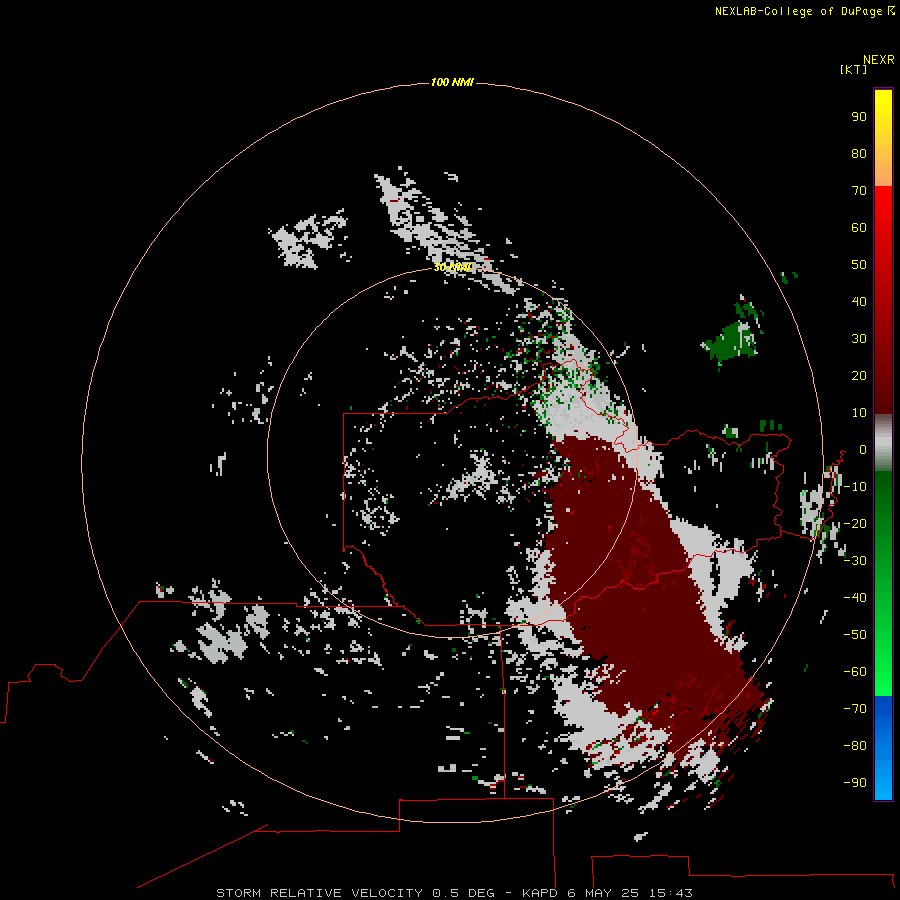Click the 10 value on the velocity scale

pyautogui.click(x=859, y=413)
